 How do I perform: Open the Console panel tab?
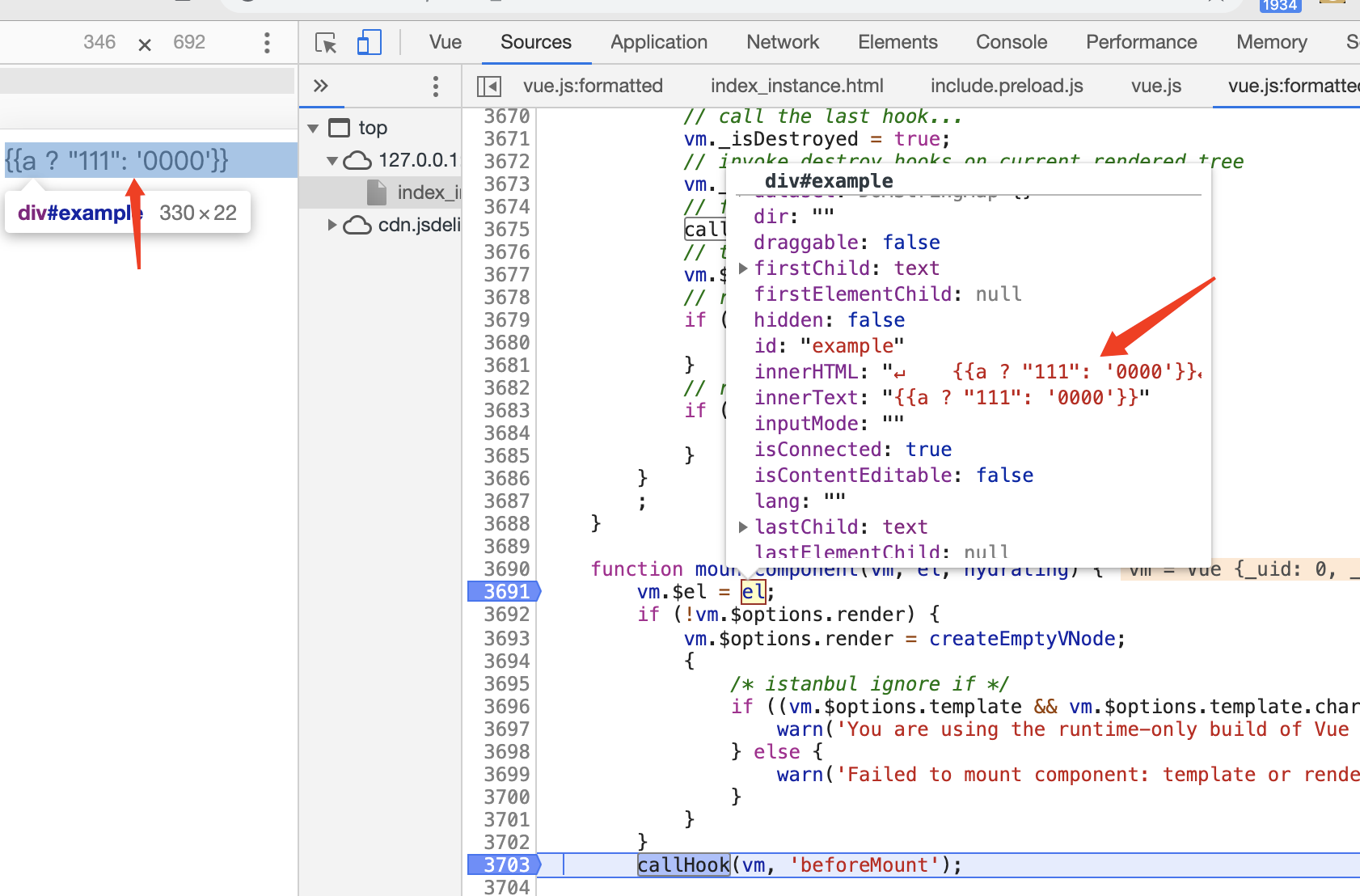(x=1012, y=42)
